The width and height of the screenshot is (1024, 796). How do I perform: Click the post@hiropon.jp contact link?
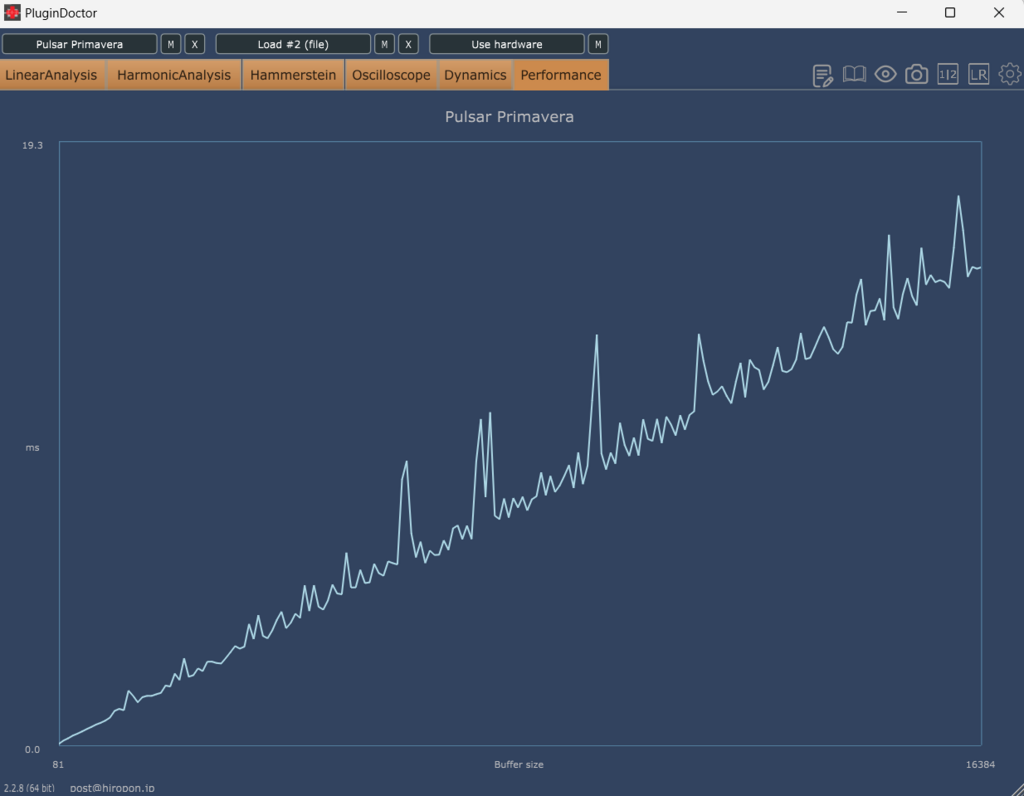112,788
